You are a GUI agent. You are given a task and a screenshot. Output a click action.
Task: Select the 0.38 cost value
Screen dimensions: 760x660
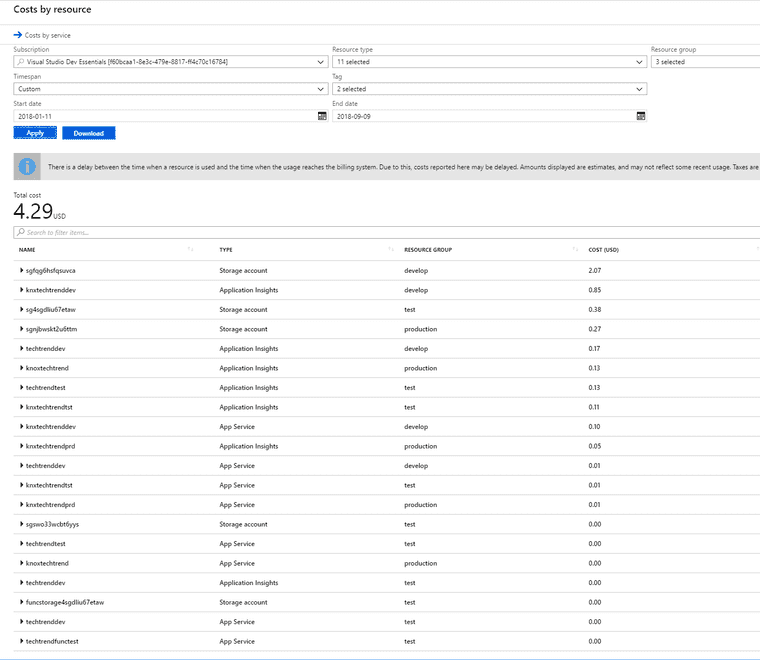[595, 309]
